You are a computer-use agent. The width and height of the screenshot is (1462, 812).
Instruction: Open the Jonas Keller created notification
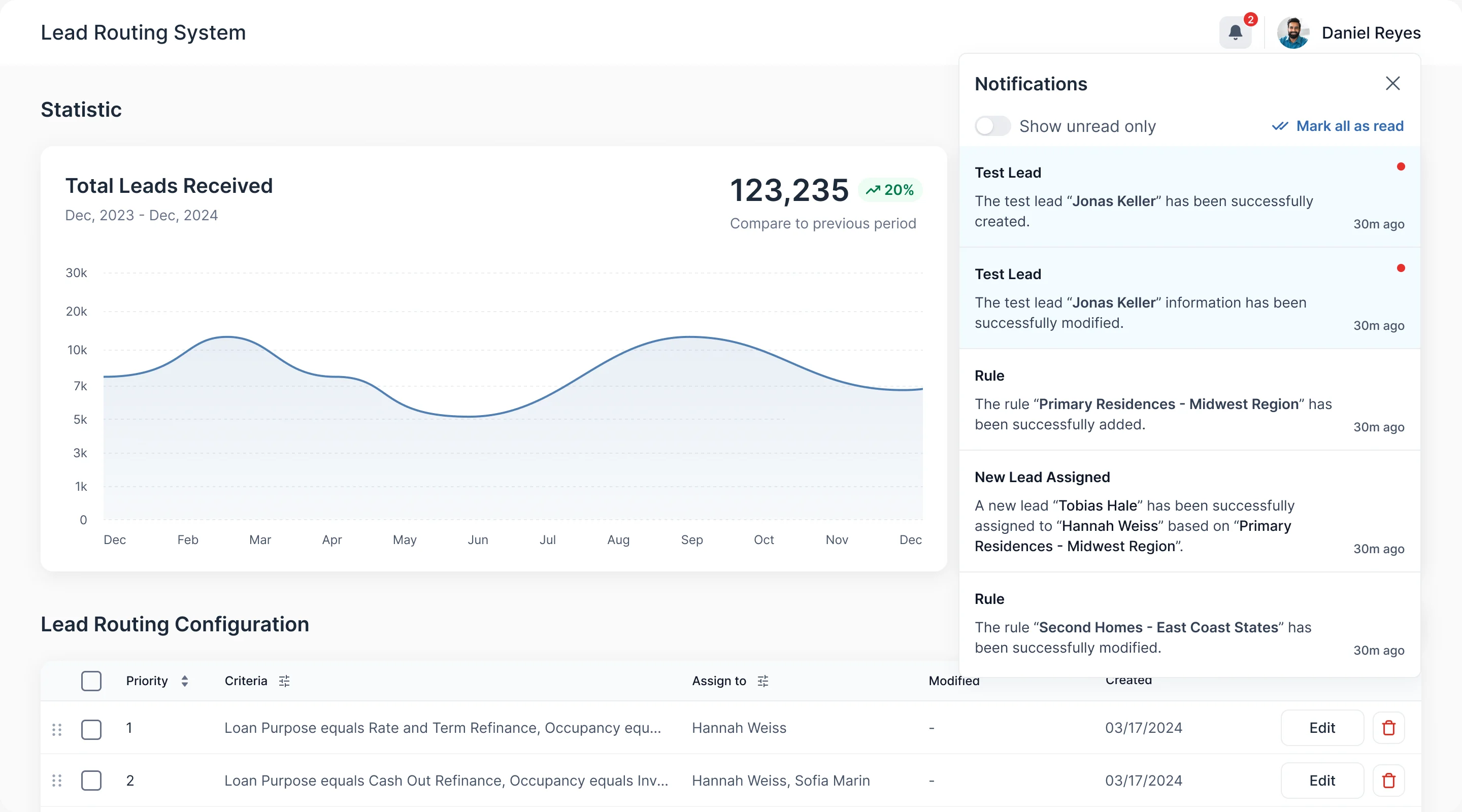[1189, 197]
